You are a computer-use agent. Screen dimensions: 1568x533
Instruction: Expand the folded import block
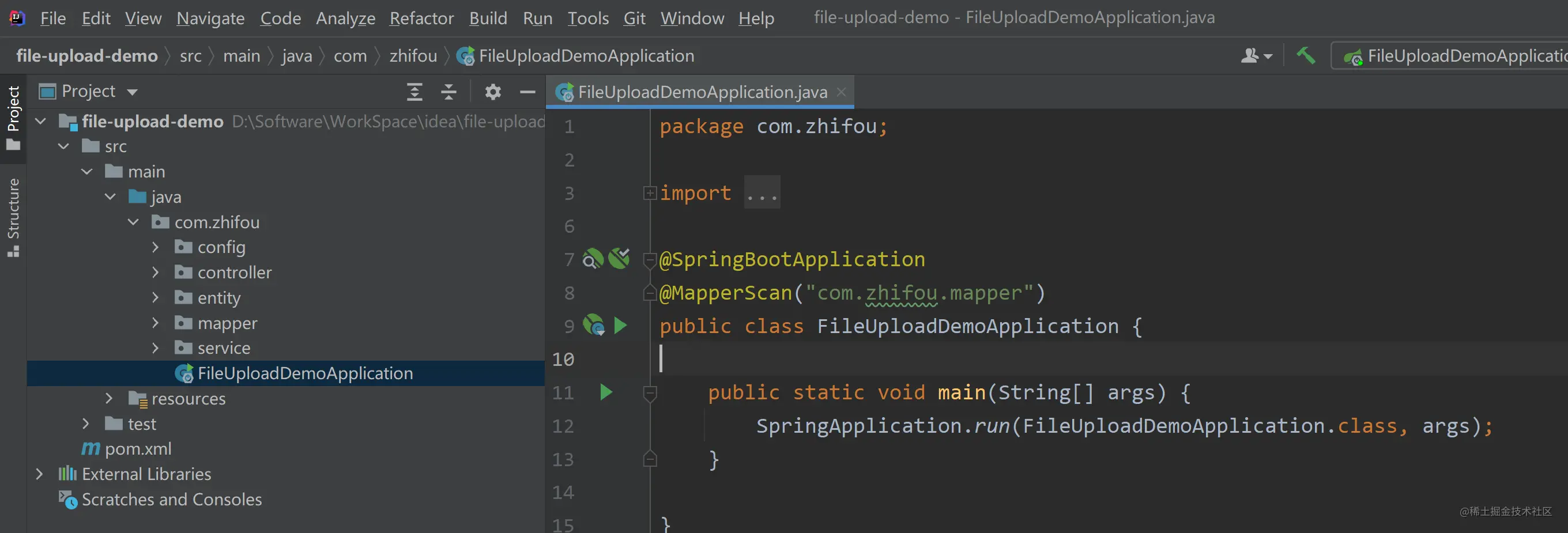pyautogui.click(x=650, y=194)
